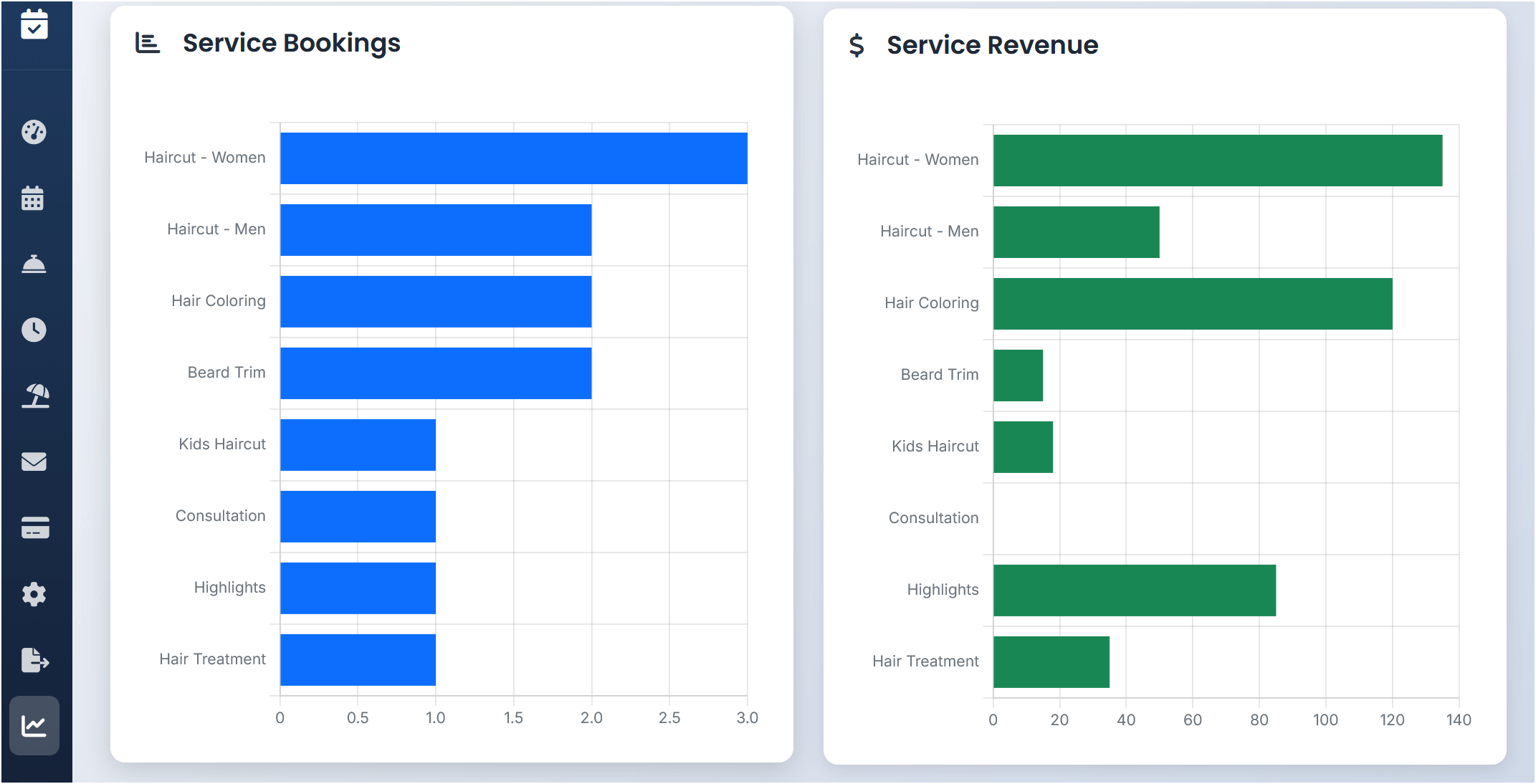Click the Beard Trim bookings bar
Screen dimensions: 1536x784
[436, 373]
